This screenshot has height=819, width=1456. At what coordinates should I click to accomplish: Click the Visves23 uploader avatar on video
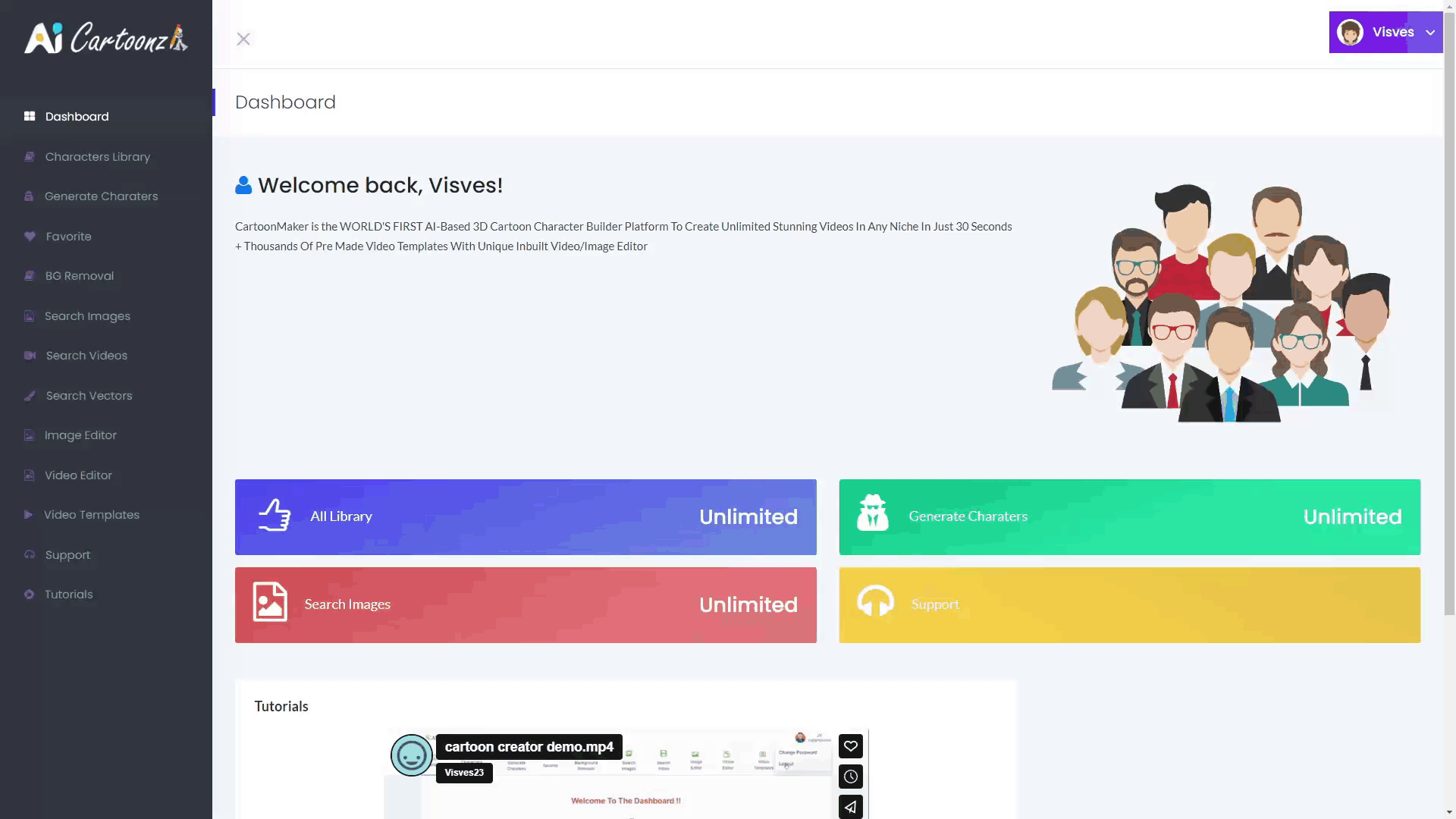[x=412, y=755]
